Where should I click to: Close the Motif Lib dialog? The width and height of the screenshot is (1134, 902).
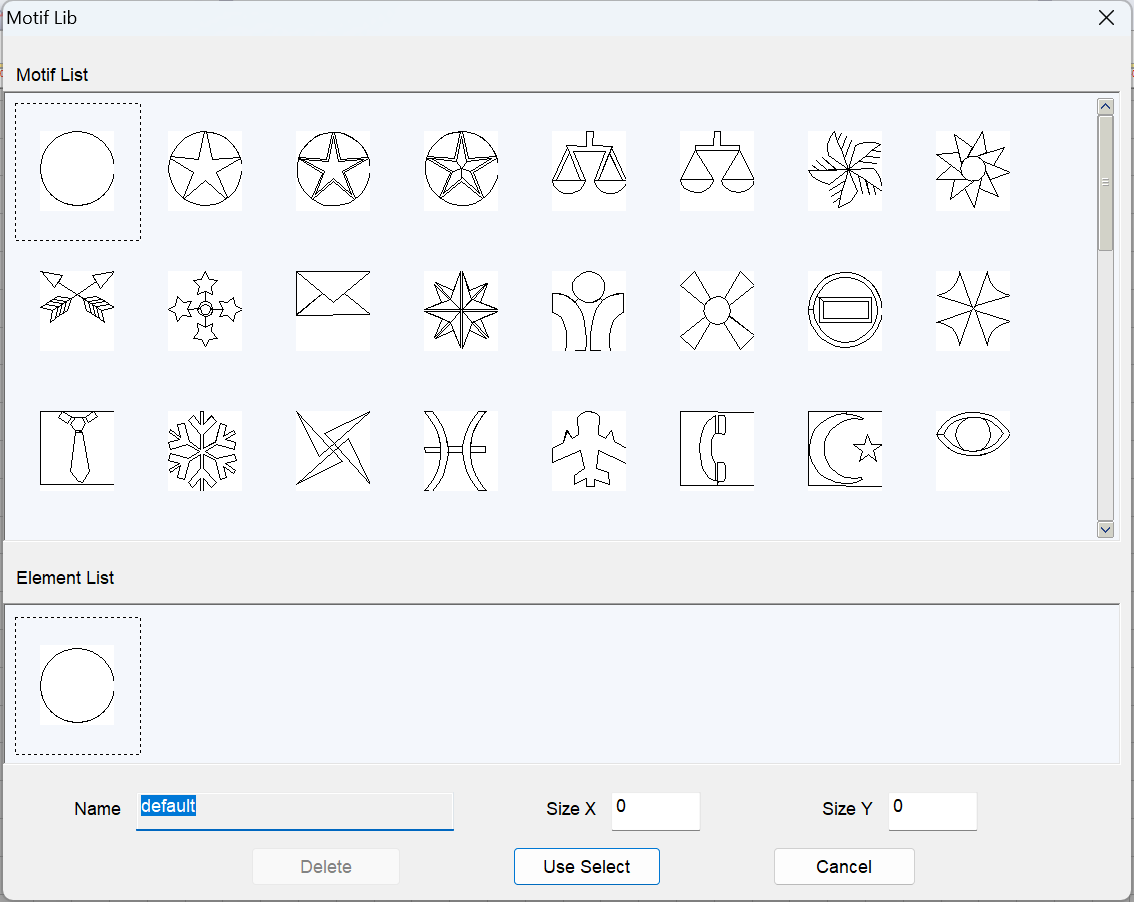(x=1106, y=18)
